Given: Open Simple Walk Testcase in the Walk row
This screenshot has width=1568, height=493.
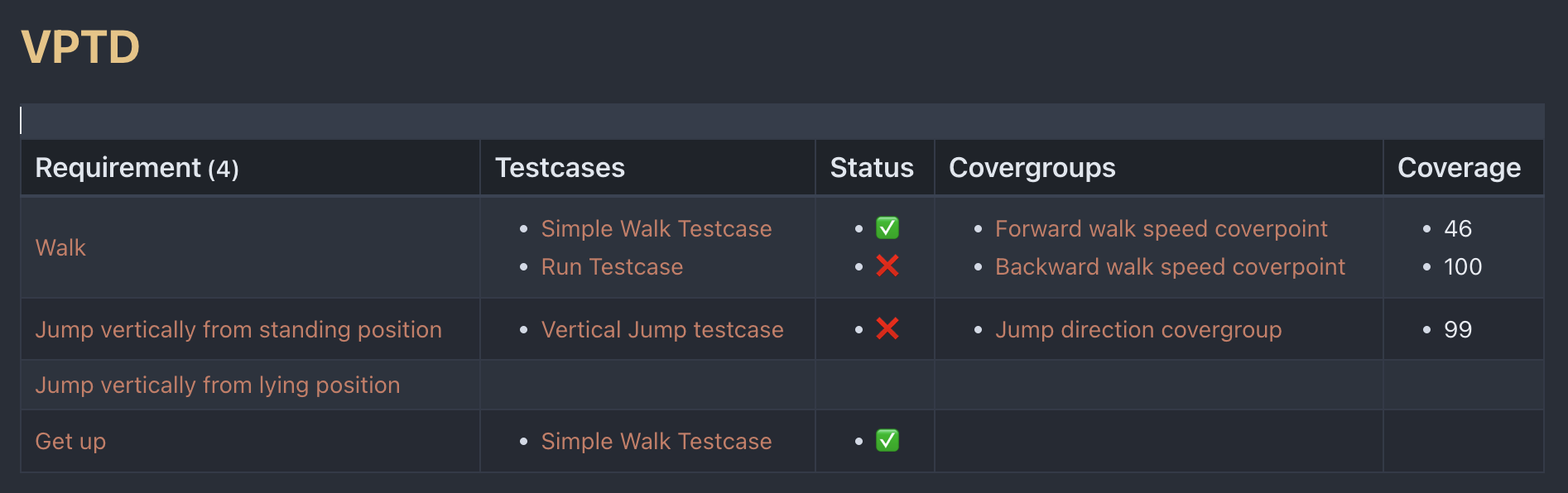Looking at the screenshot, I should click(x=656, y=229).
